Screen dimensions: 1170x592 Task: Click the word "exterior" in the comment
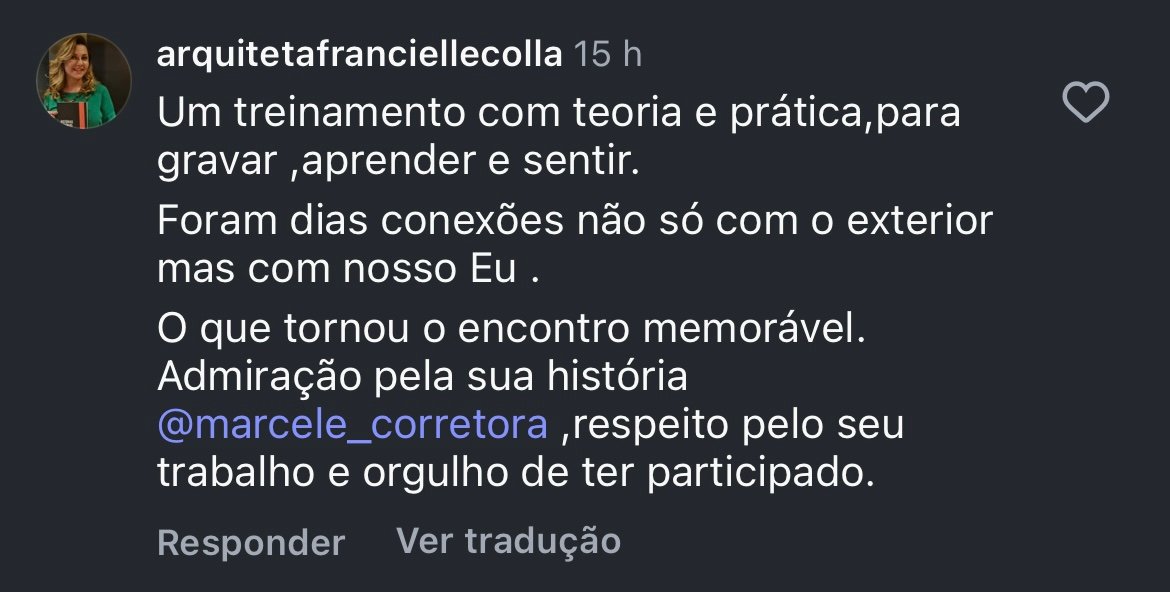pos(919,221)
